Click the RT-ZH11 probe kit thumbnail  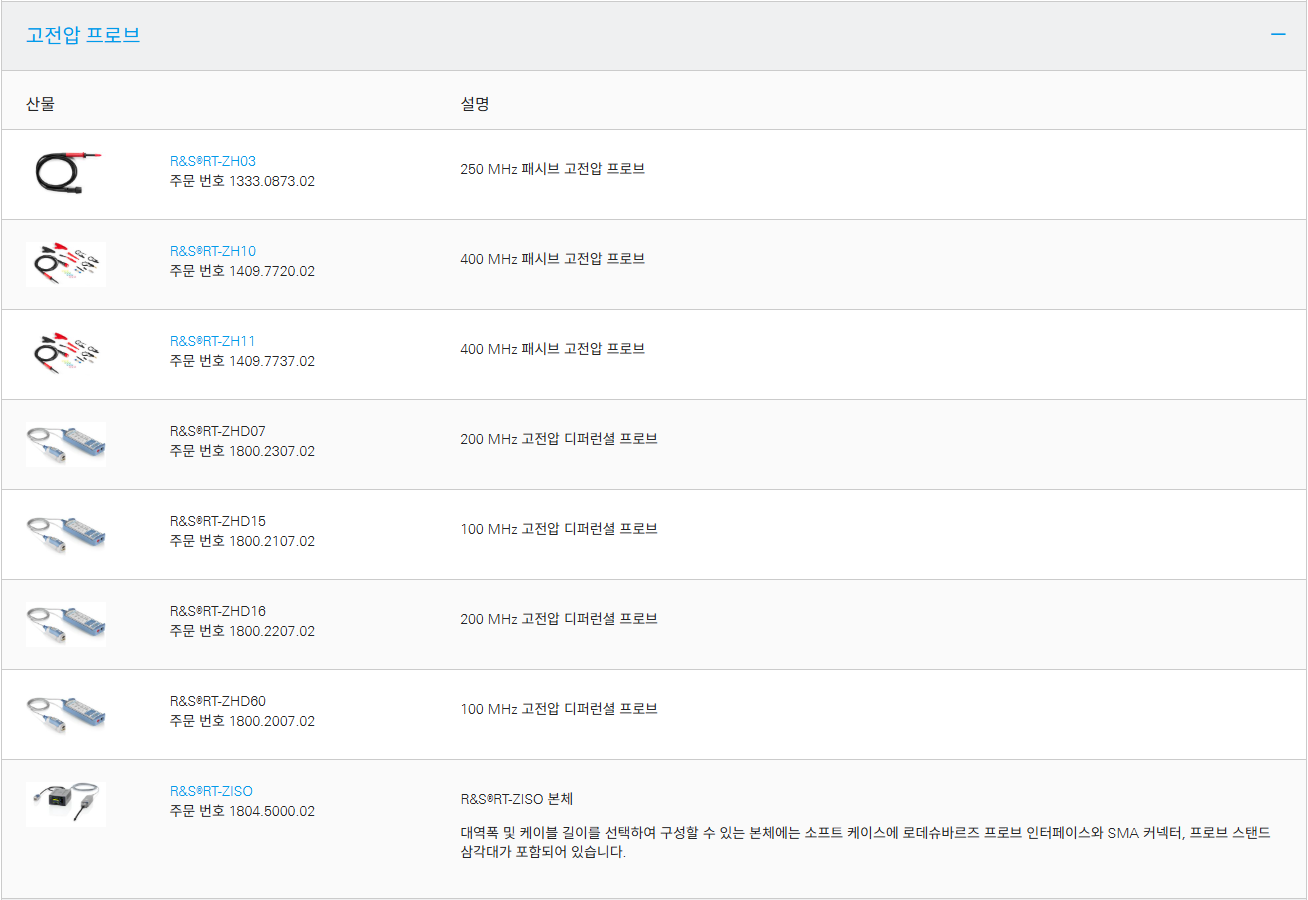(66, 354)
